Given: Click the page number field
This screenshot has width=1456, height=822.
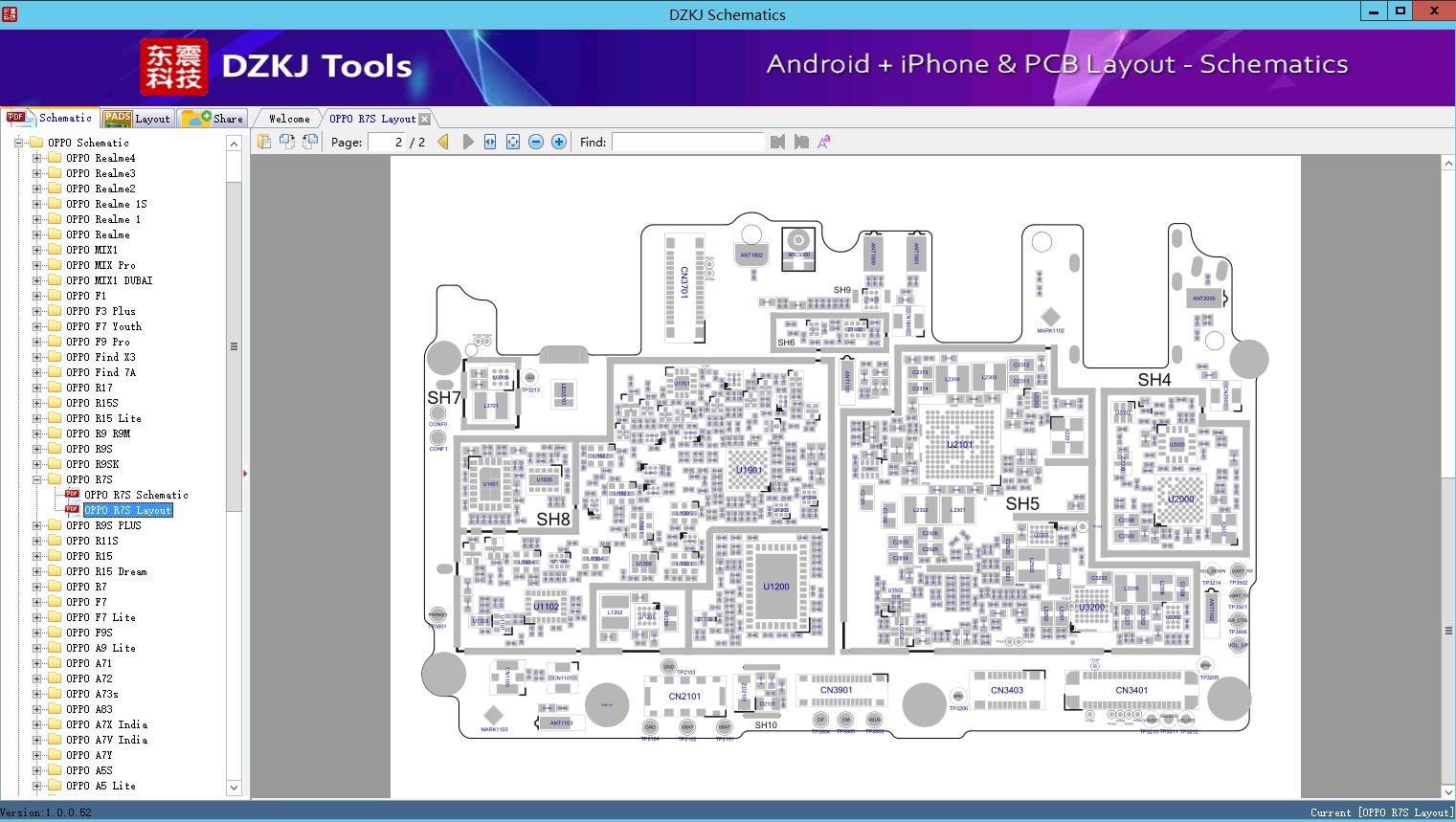Looking at the screenshot, I should click(386, 142).
